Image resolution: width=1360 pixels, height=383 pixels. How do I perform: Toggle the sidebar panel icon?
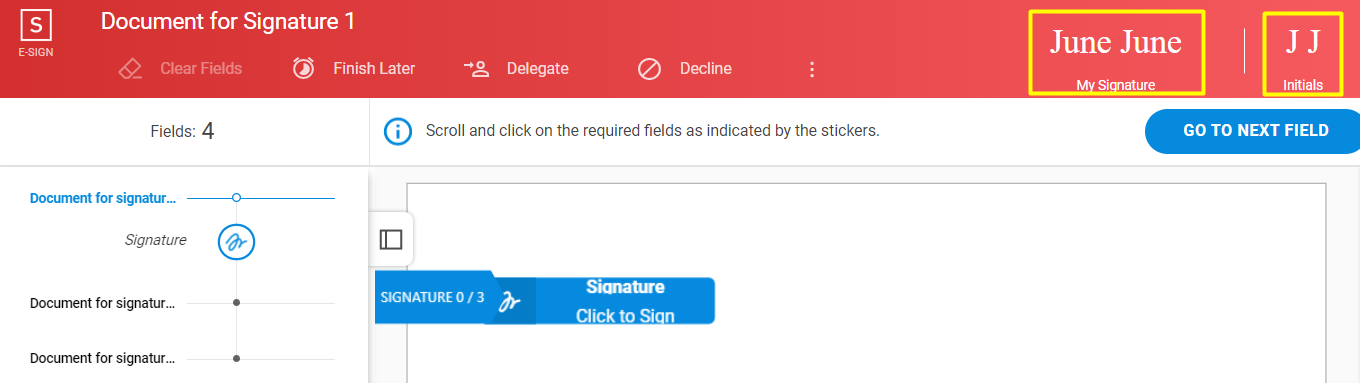(391, 239)
